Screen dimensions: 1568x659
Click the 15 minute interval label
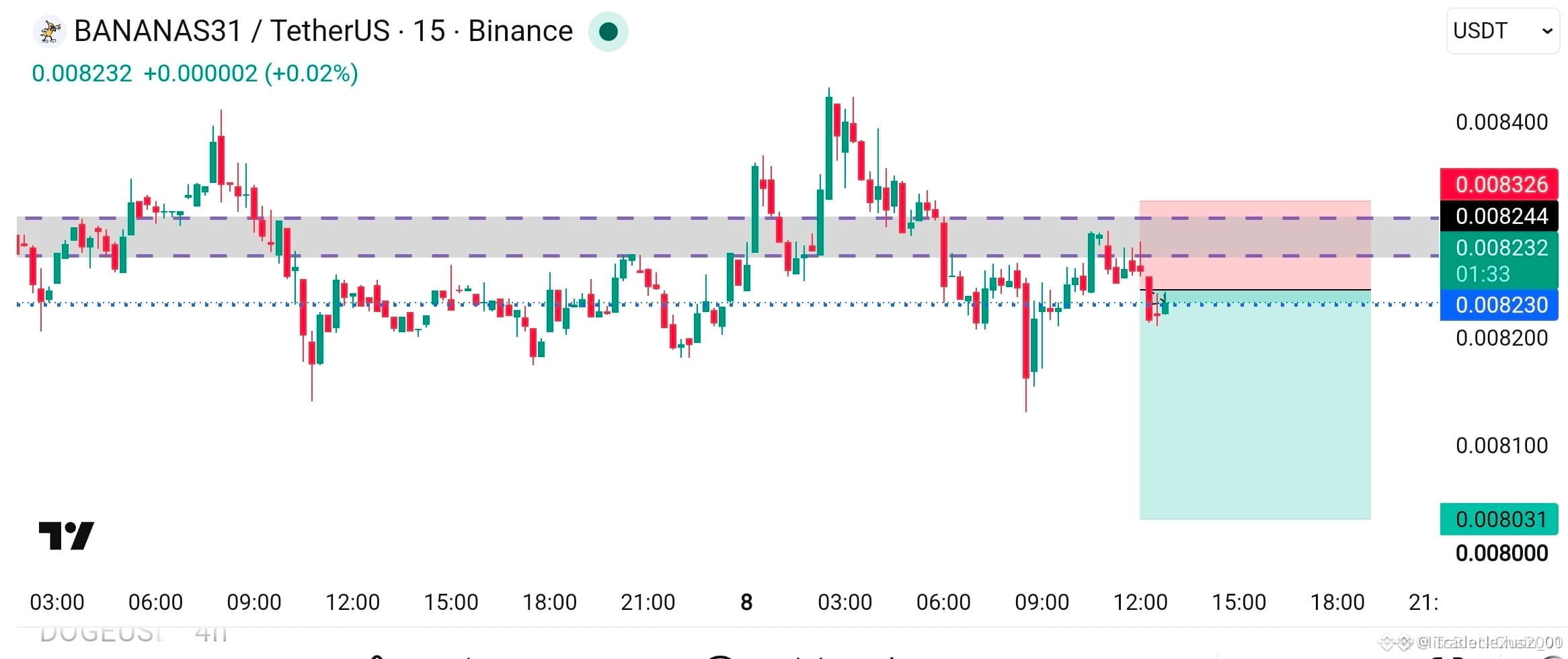[x=429, y=31]
